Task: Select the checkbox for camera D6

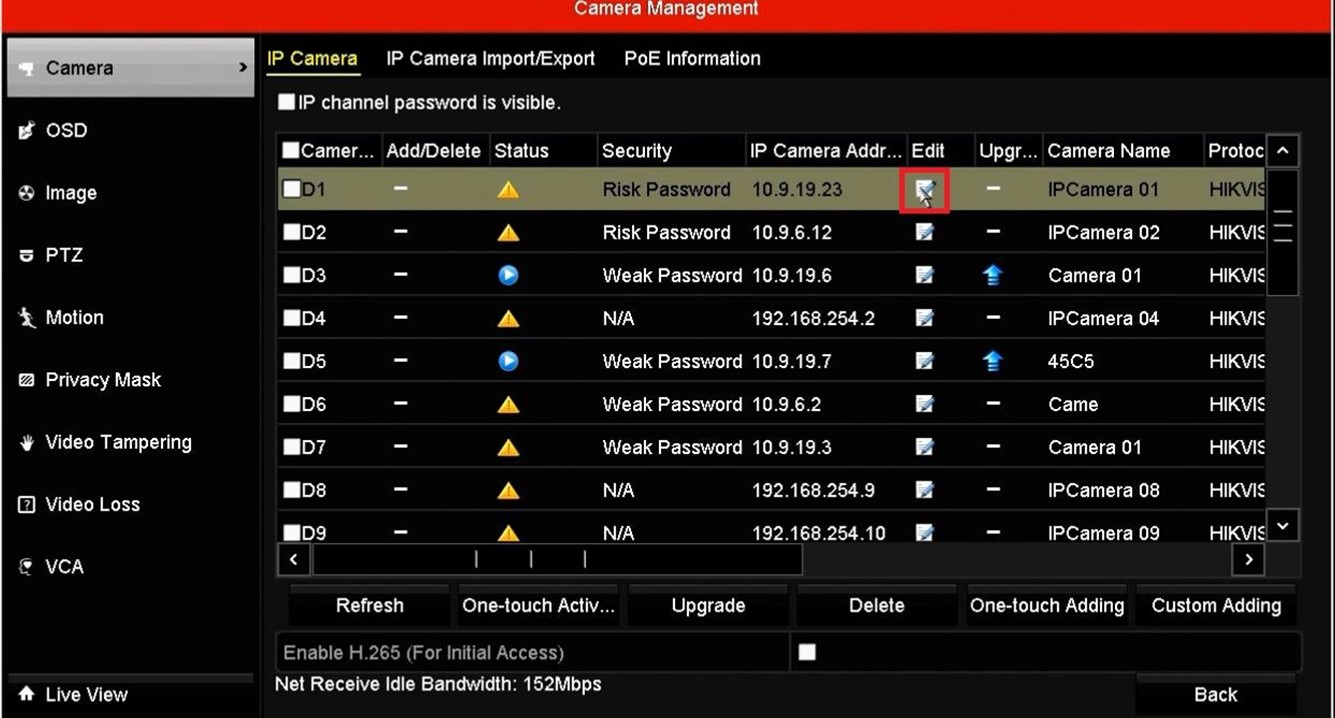Action: (x=291, y=404)
